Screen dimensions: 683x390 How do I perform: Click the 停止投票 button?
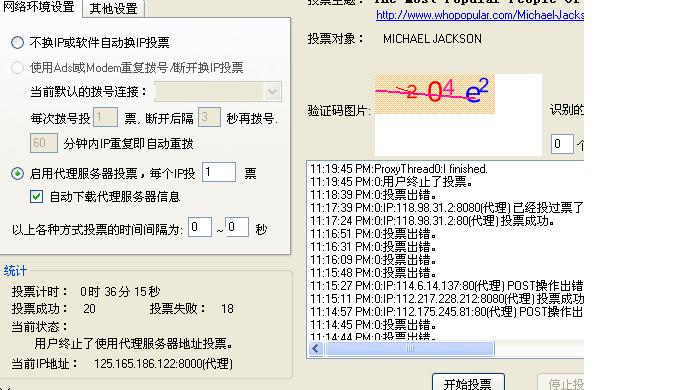(561, 382)
